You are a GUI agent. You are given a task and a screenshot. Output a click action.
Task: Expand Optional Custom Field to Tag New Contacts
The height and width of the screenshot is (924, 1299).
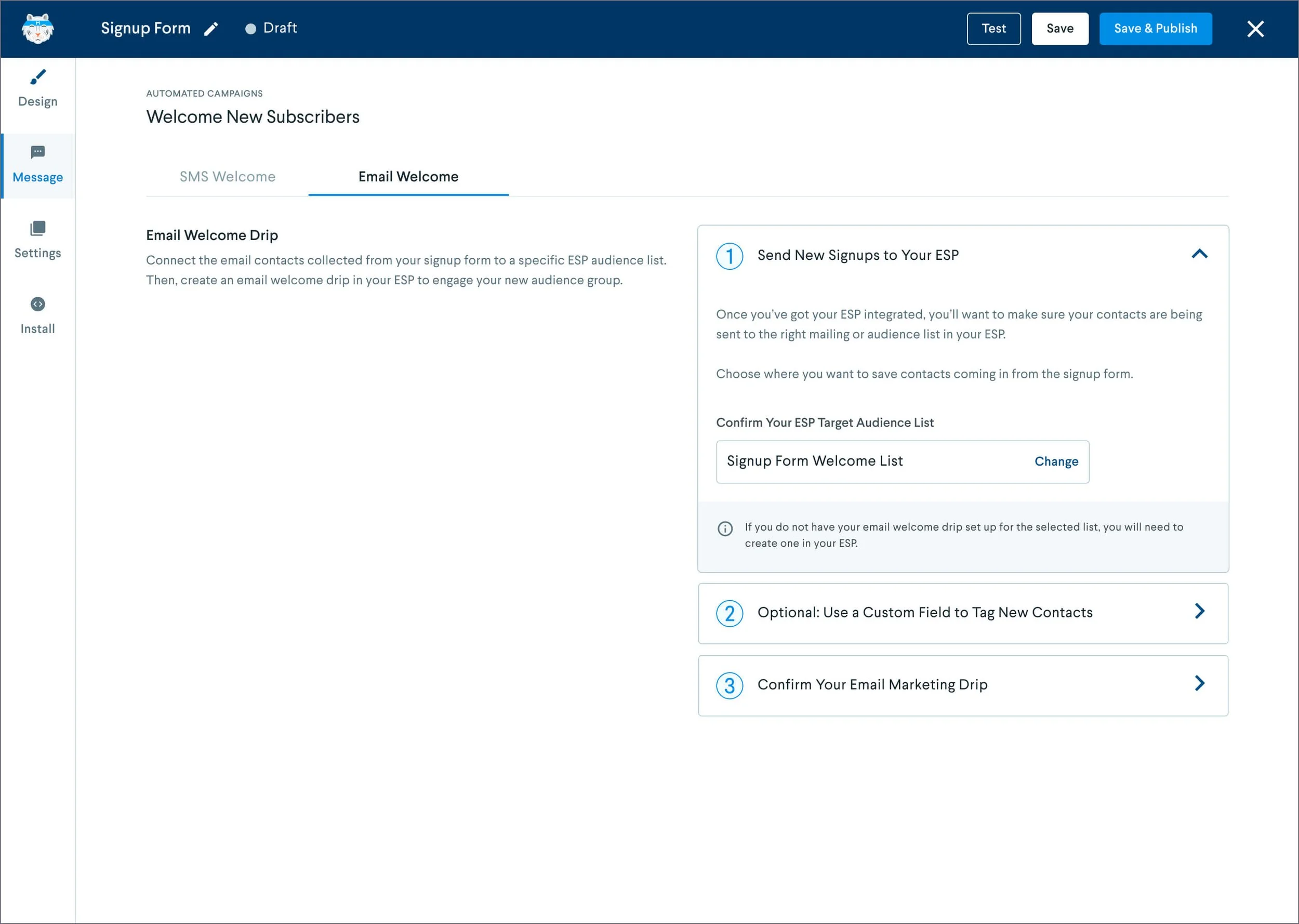(x=1199, y=612)
